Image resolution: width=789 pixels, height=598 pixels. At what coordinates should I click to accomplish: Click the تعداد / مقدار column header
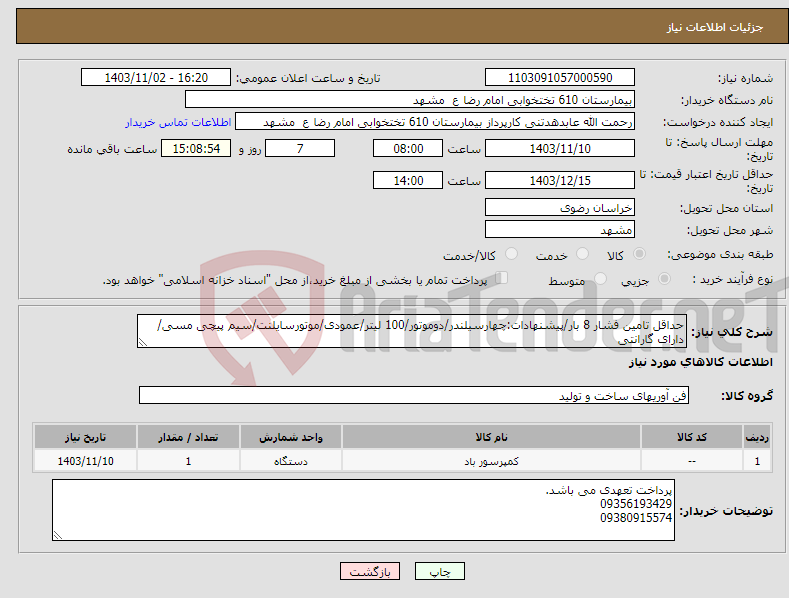[x=188, y=437]
